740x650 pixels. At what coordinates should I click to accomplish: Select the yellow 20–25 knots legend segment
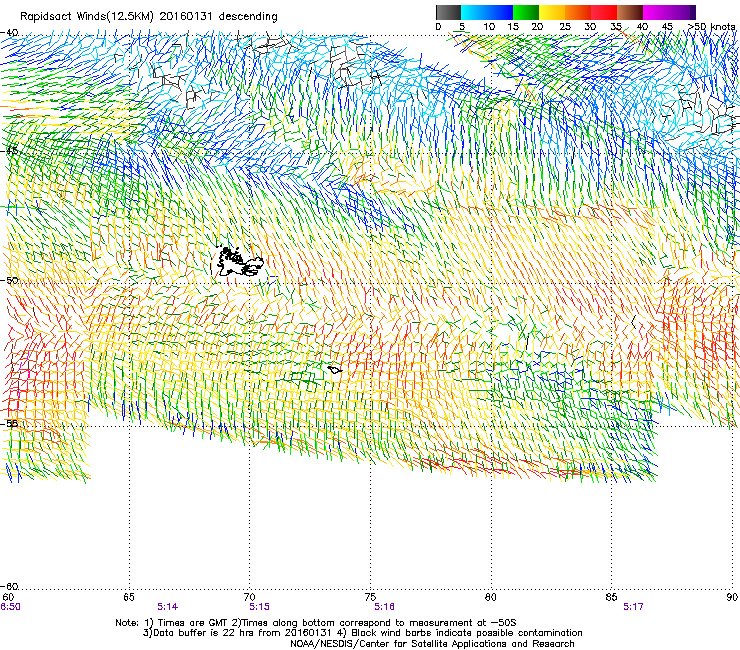(552, 12)
